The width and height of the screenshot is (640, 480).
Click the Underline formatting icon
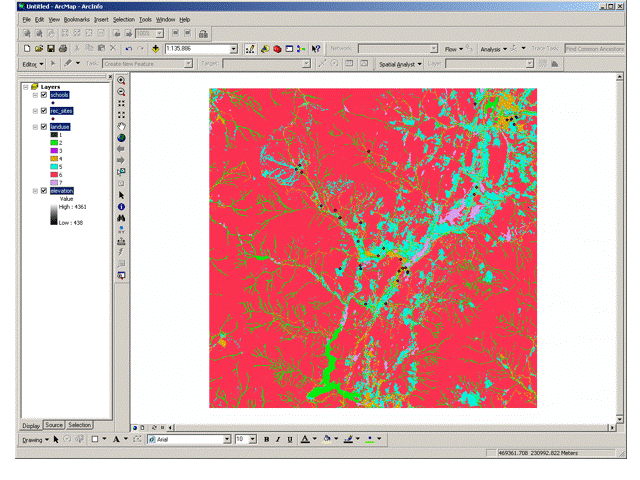(290, 439)
